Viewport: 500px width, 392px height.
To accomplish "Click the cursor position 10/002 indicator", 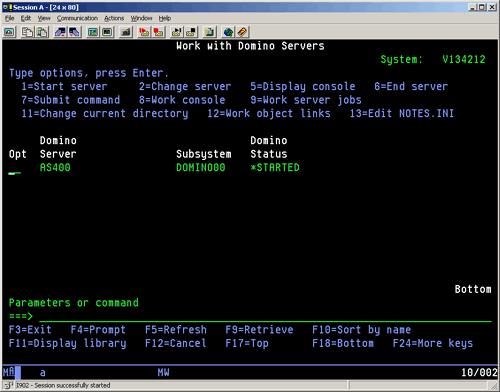I will click(479, 372).
